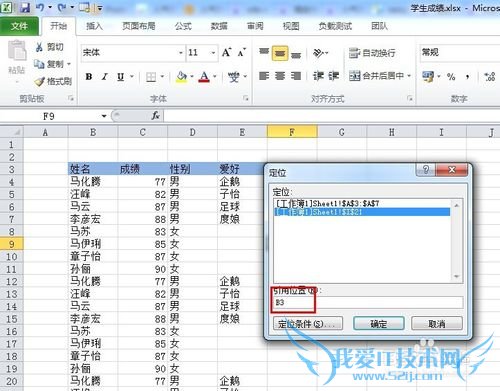Screen dimensions: 500x391
Task: Open the 文件 file tab
Action: click(19, 26)
